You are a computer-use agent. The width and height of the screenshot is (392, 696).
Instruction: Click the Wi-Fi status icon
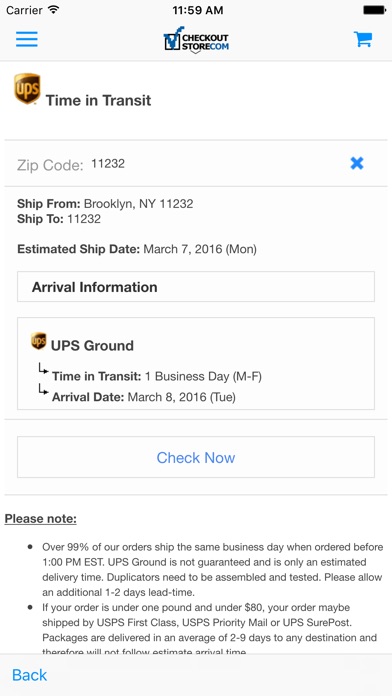54,10
